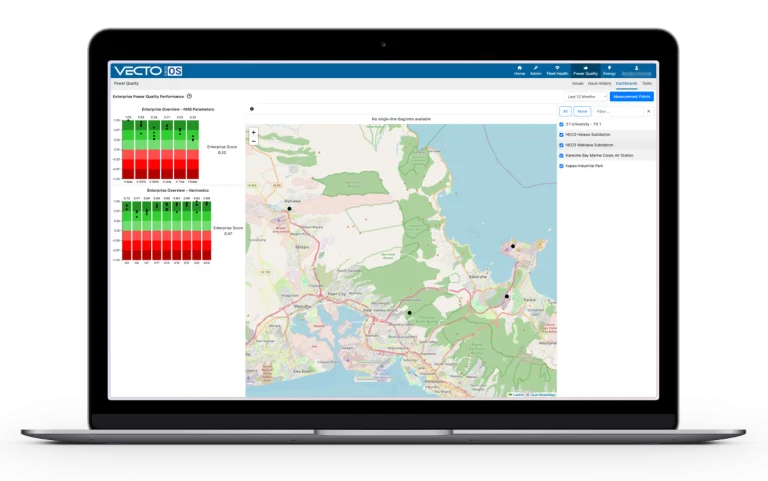
Task: Click the All selection button
Action: tap(565, 111)
